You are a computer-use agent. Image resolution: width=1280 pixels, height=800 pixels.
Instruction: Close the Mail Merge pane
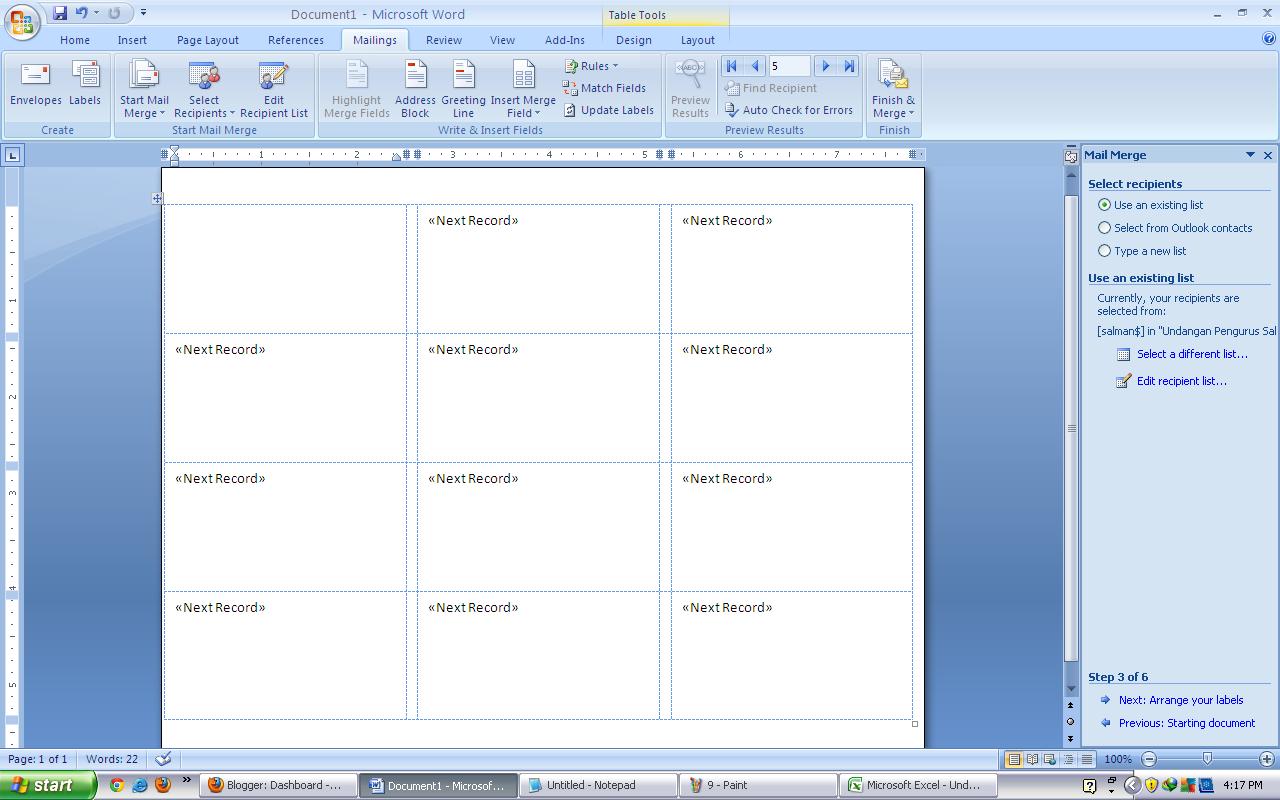pos(1268,155)
